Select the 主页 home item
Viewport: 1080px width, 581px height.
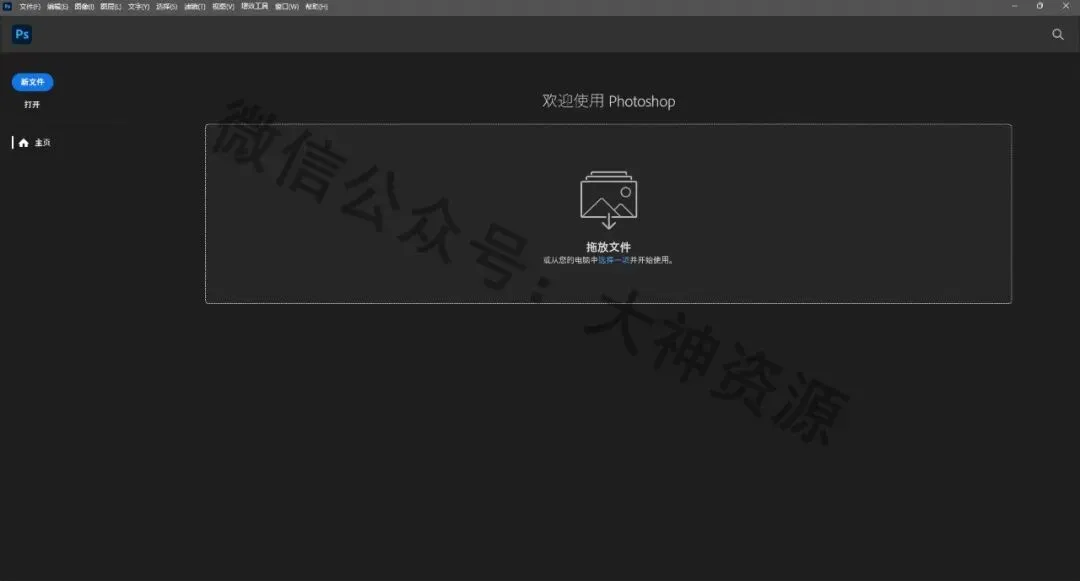(34, 142)
